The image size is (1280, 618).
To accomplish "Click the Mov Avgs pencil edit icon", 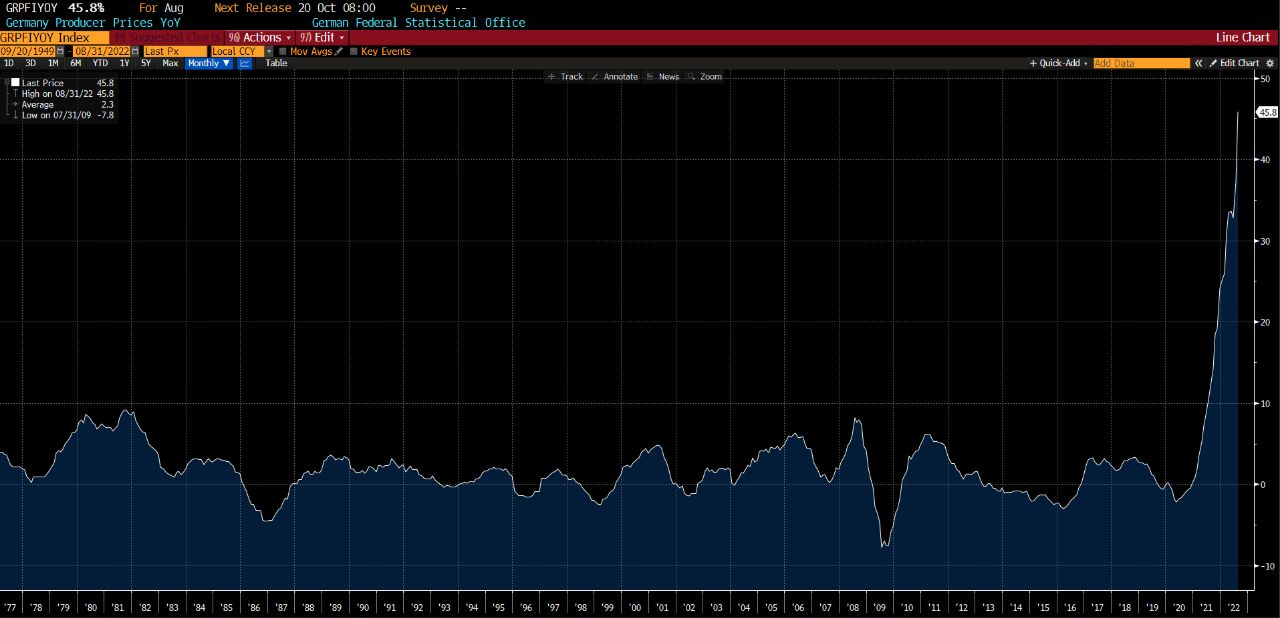I will tap(339, 51).
